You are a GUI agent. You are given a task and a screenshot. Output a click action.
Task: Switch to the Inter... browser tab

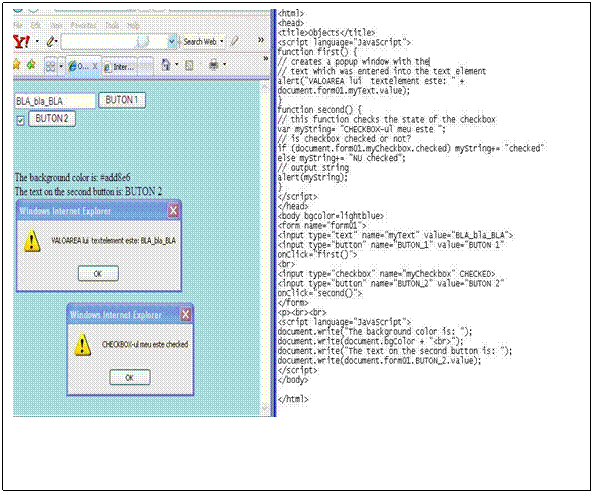click(119, 67)
